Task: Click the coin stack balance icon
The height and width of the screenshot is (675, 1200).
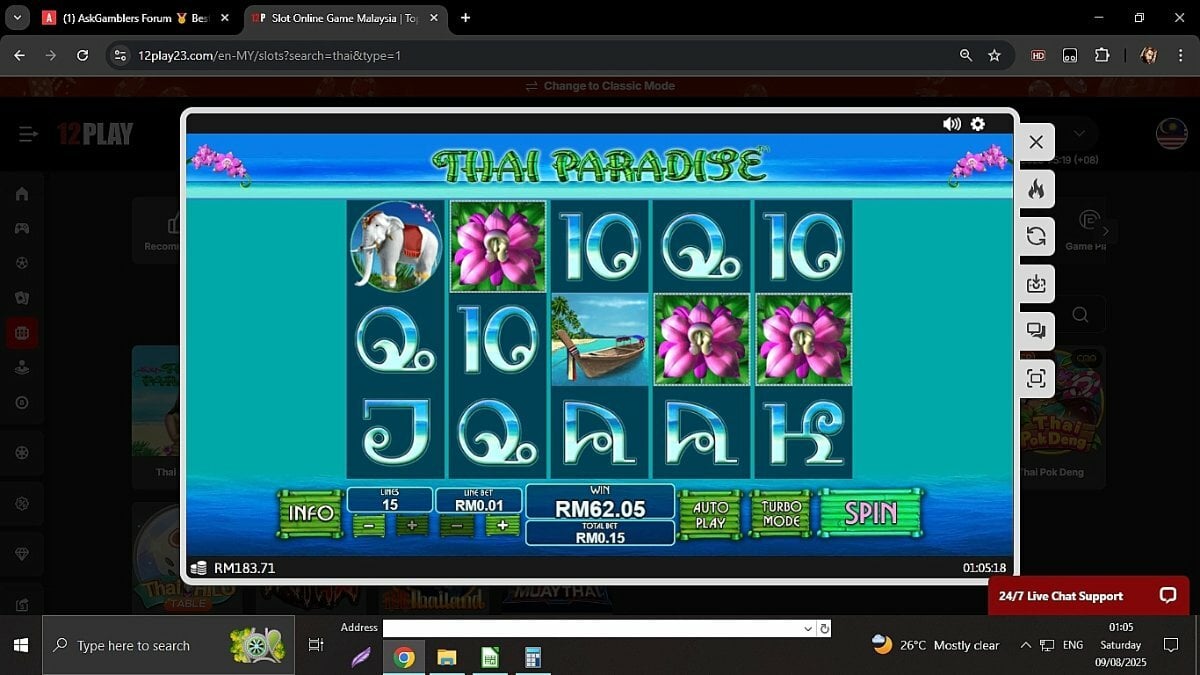Action: coord(198,568)
